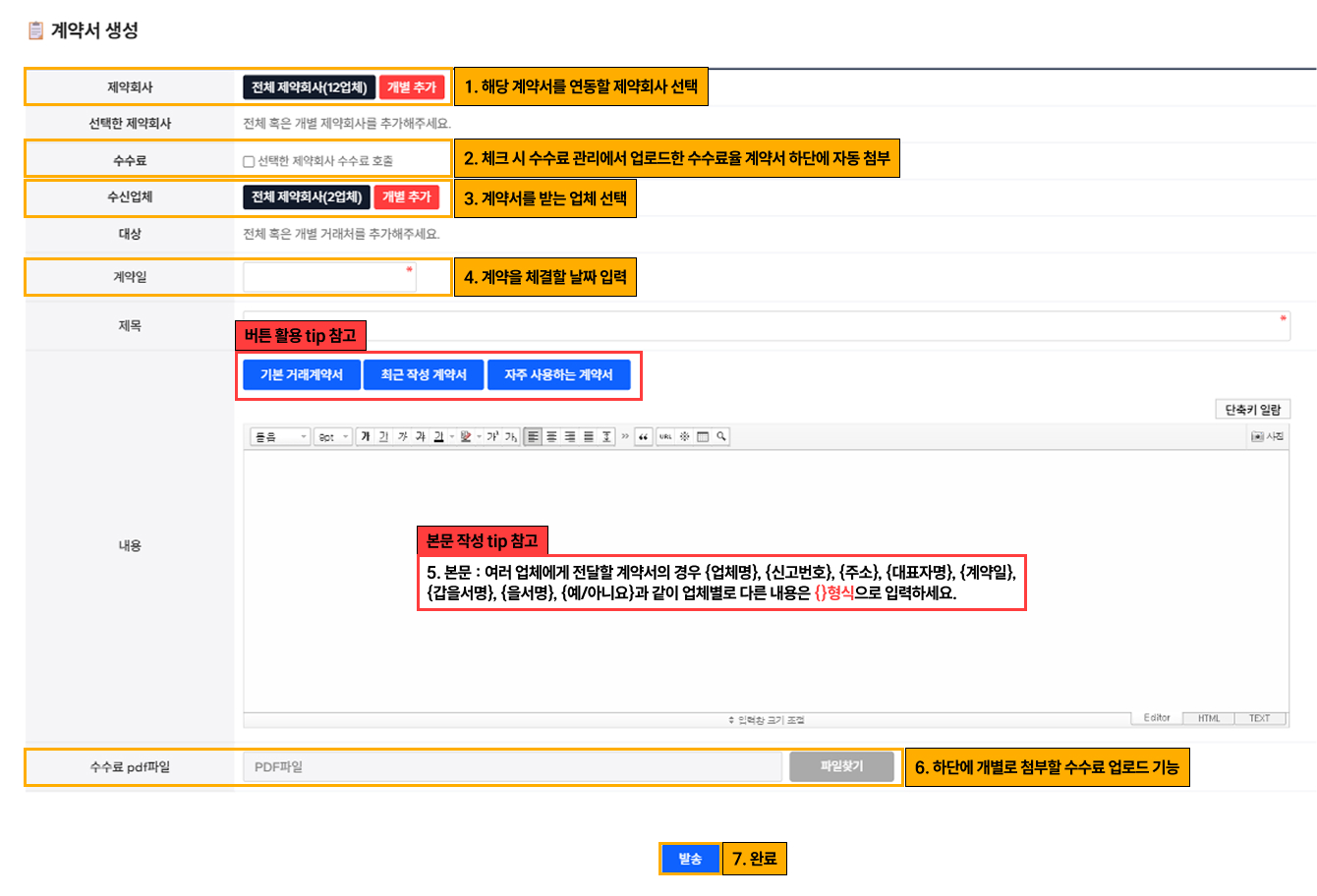Image resolution: width=1317 pixels, height=896 pixels.
Task: Apply the font color icon
Action: click(x=438, y=436)
